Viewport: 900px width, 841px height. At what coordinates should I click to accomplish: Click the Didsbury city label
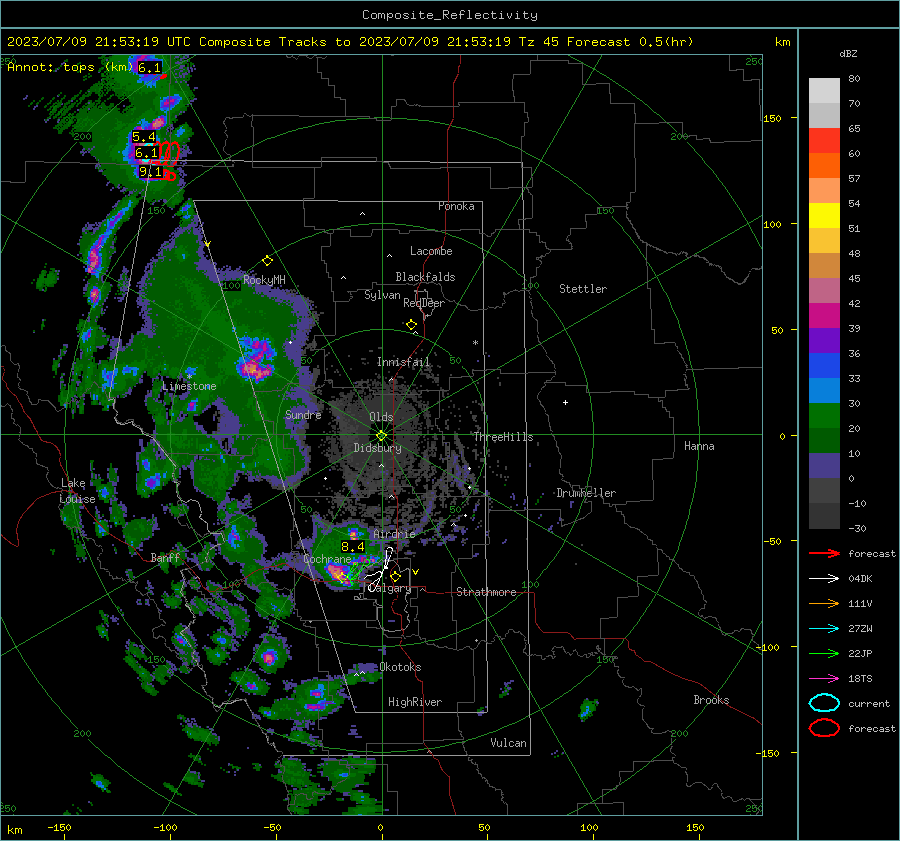(377, 448)
